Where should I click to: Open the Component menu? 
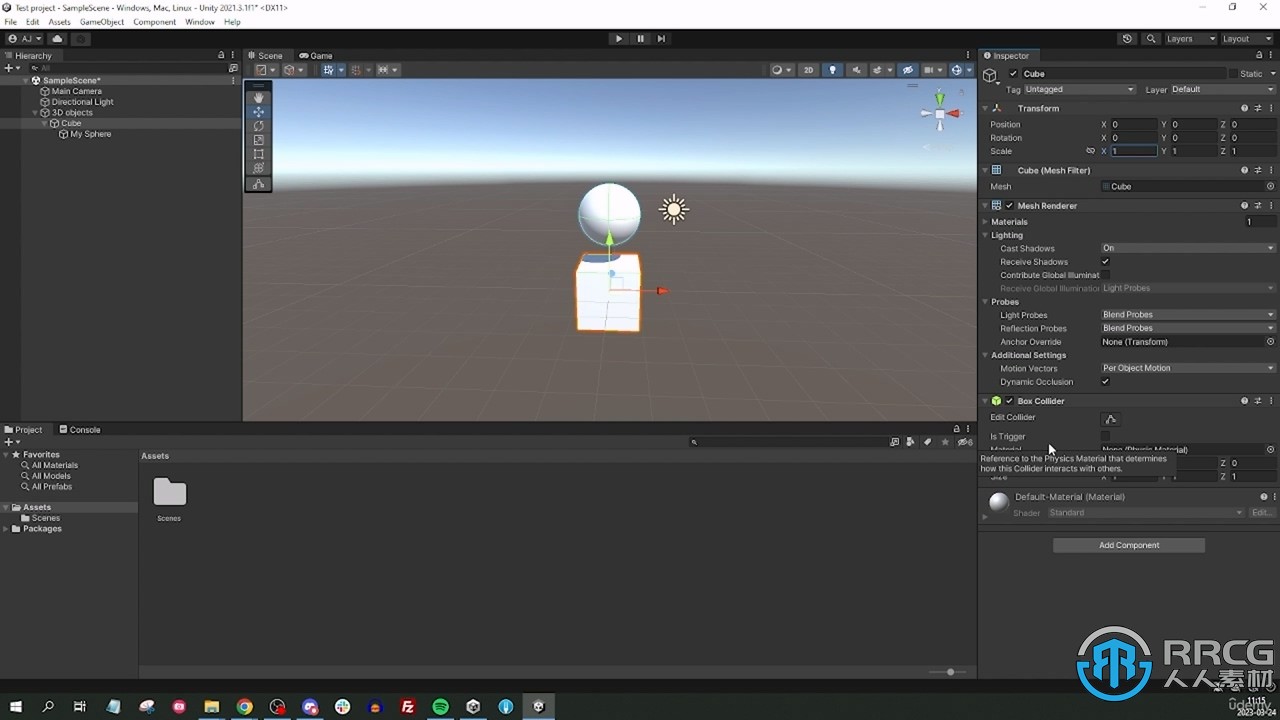(x=154, y=22)
